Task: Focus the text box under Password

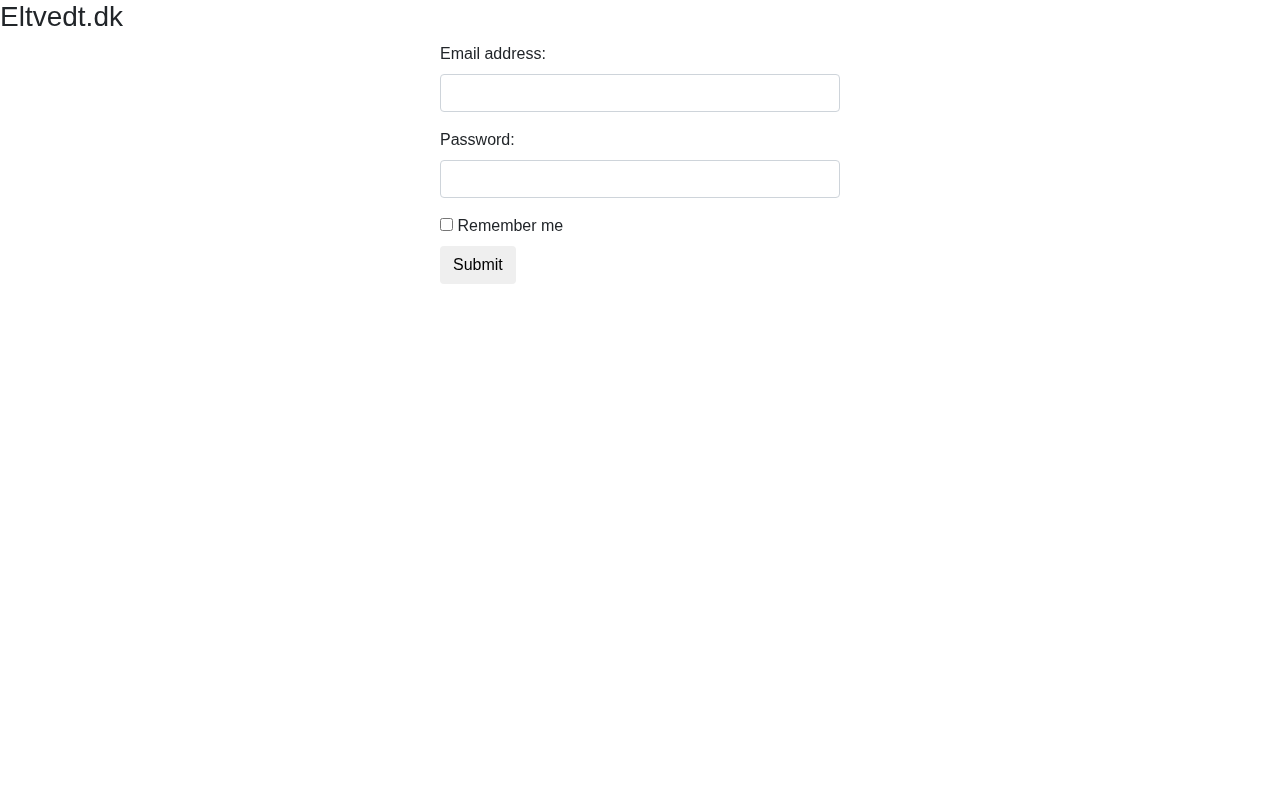Action: click(639, 179)
